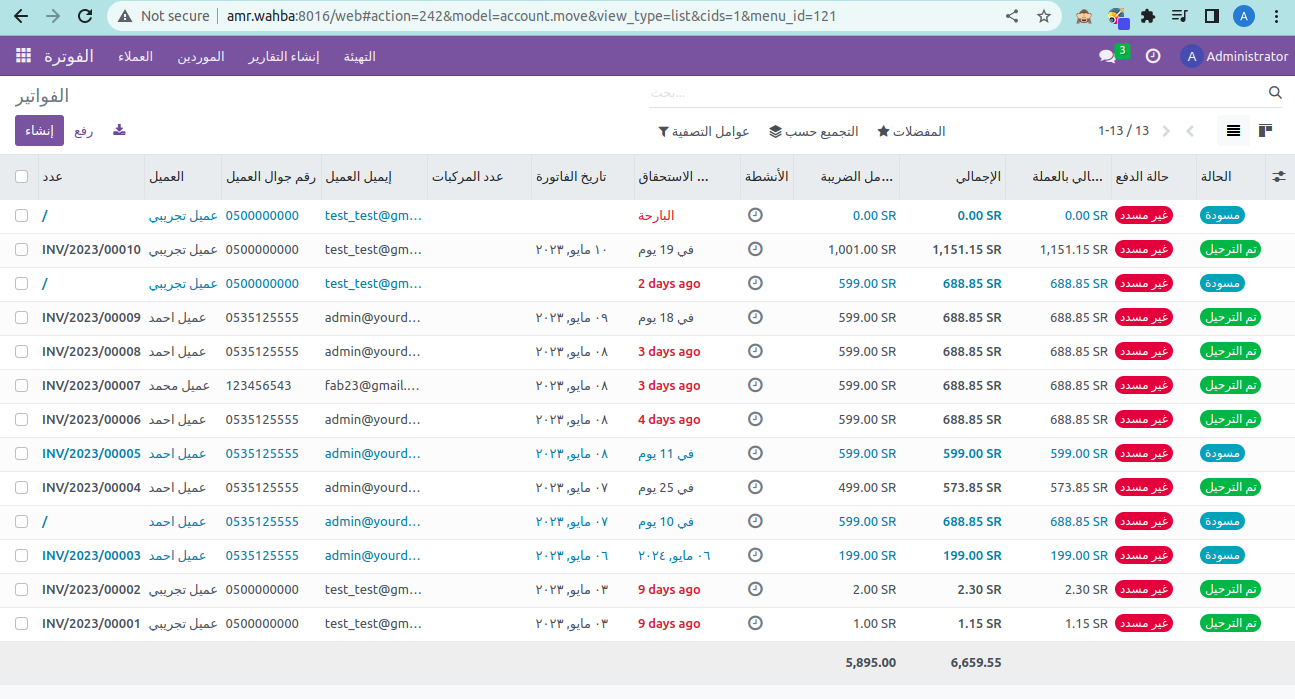
Task: Tick the checkbox for INV/2023/00010
Action: coord(22,249)
